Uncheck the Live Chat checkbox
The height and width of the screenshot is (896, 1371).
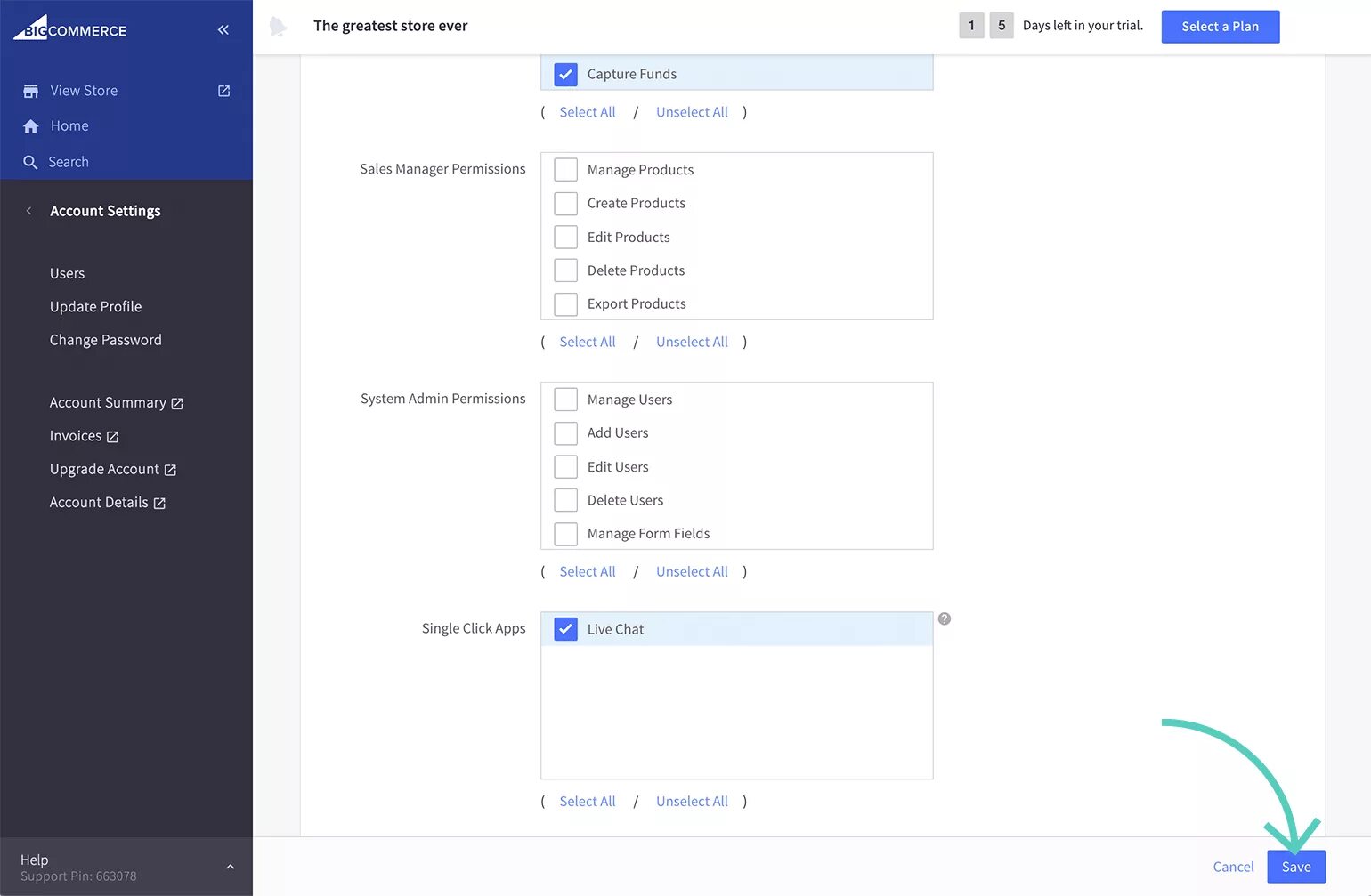coord(565,629)
